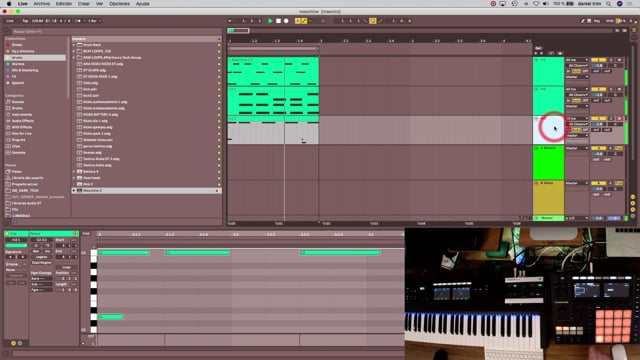Select the 'Librería del usuario' place
The height and width of the screenshot is (360, 640).
click(x=27, y=178)
